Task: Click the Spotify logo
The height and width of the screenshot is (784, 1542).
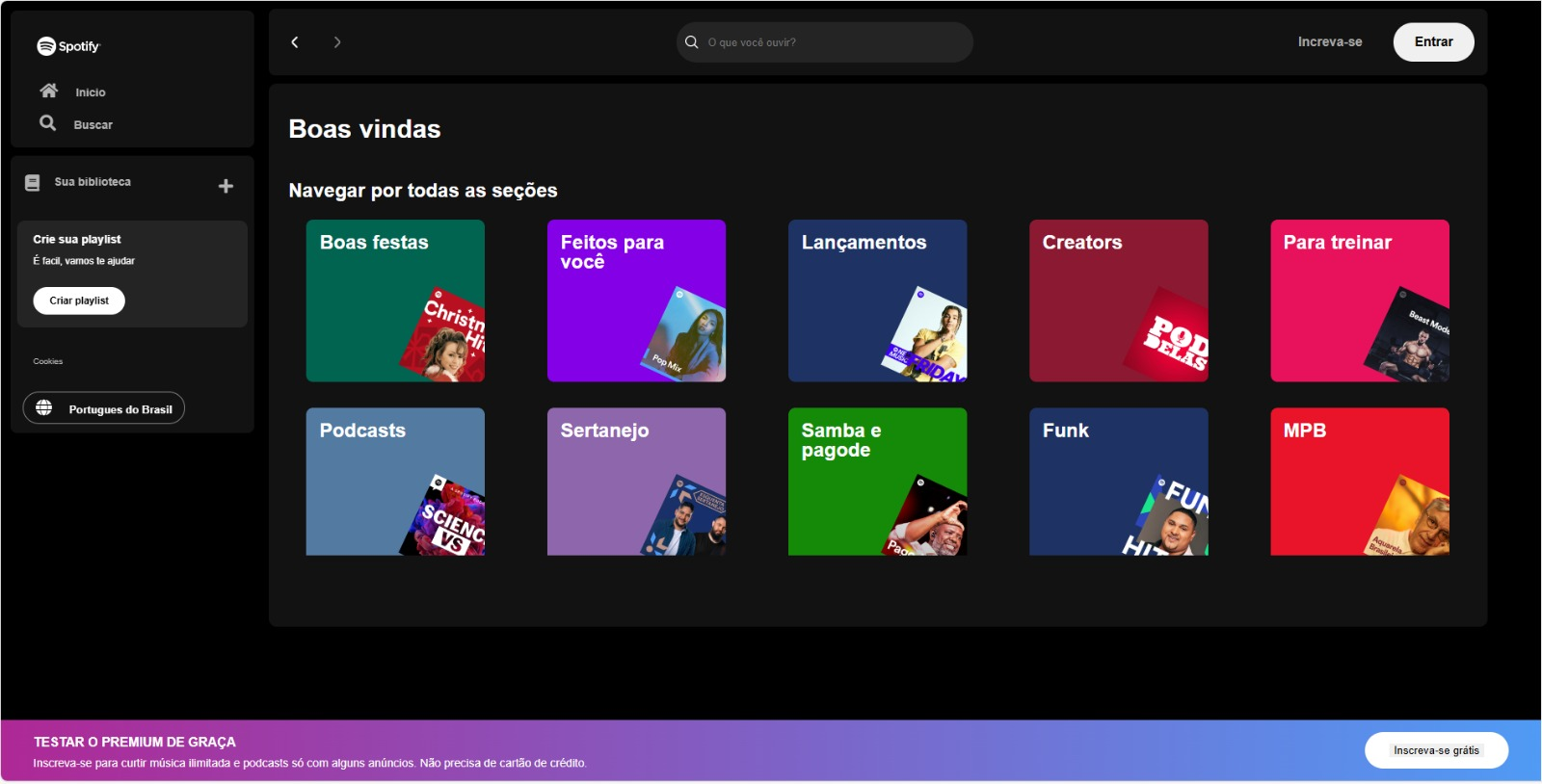Action: pos(67,46)
